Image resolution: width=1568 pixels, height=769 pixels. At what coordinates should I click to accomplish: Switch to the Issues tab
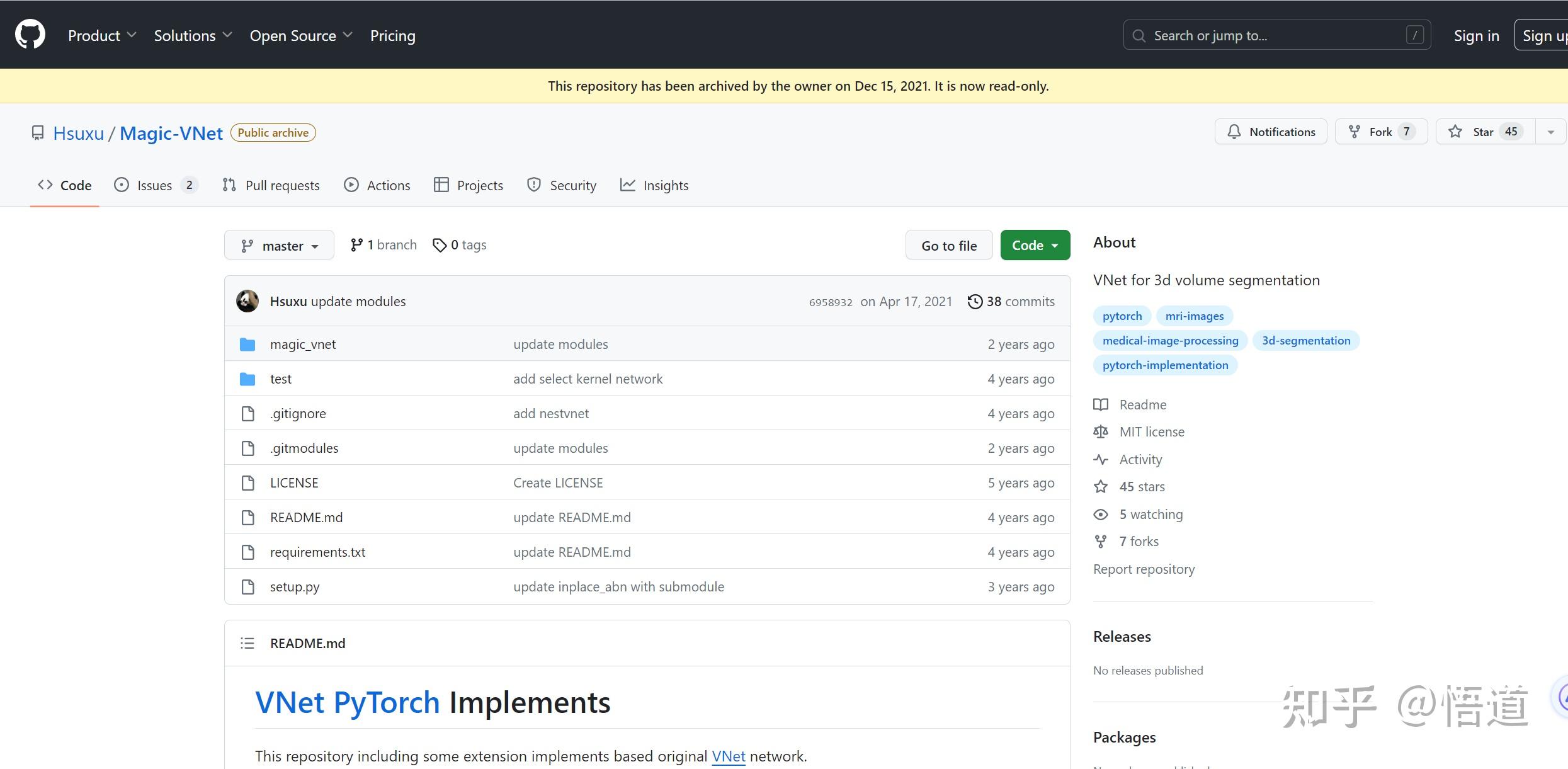pyautogui.click(x=155, y=185)
